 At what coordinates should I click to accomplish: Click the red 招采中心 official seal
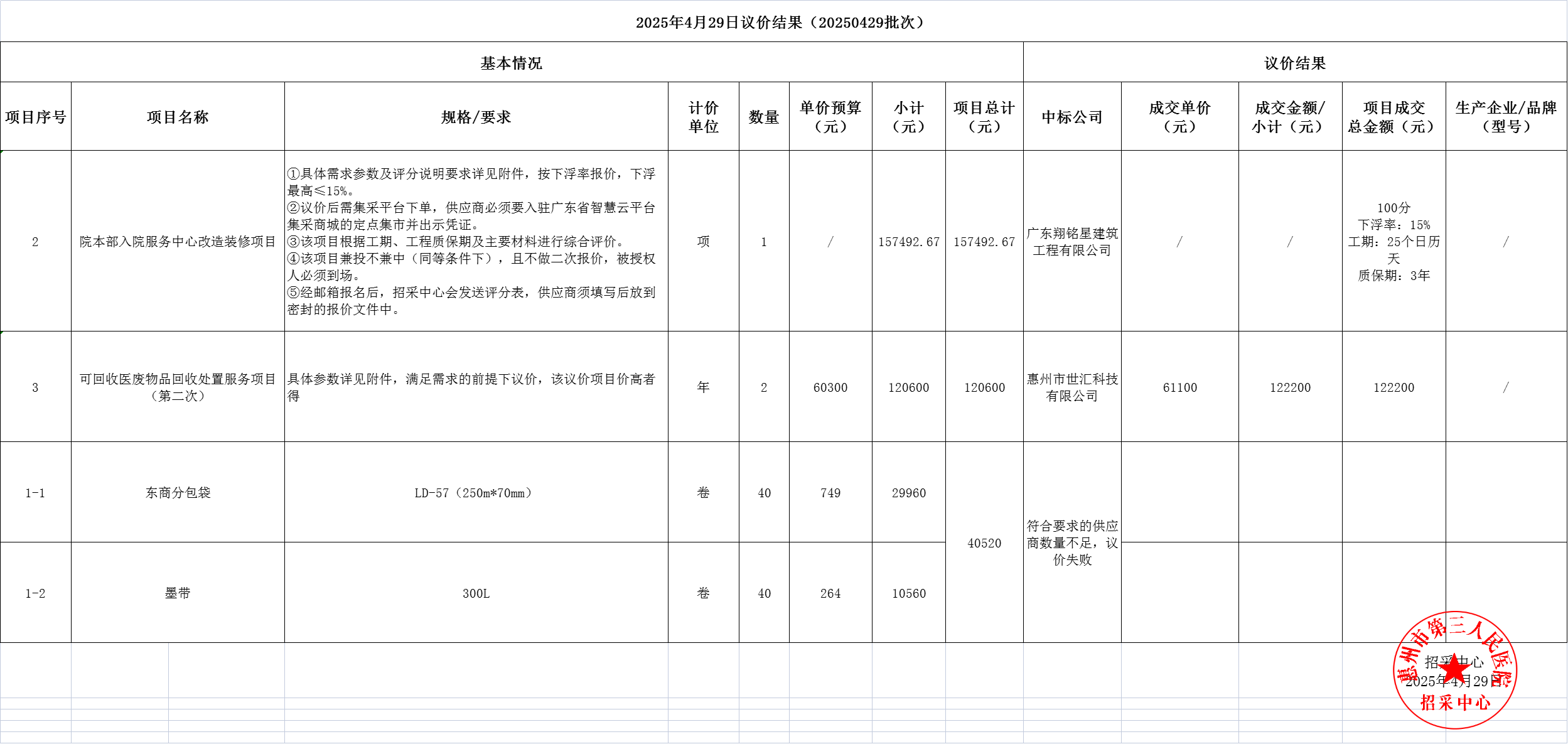click(x=1455, y=671)
